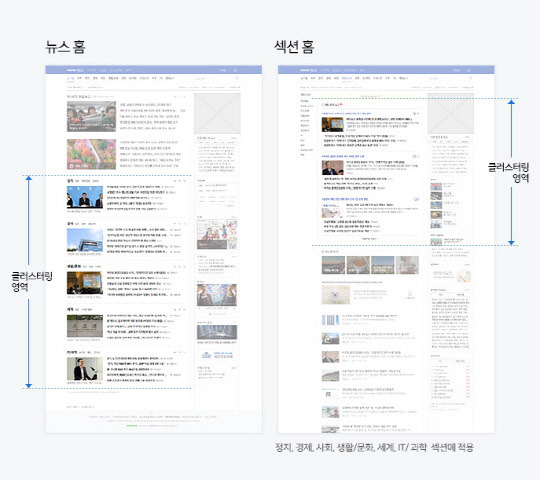
Task: Open aerial autumn forest video thumbnail
Action: pos(91,154)
